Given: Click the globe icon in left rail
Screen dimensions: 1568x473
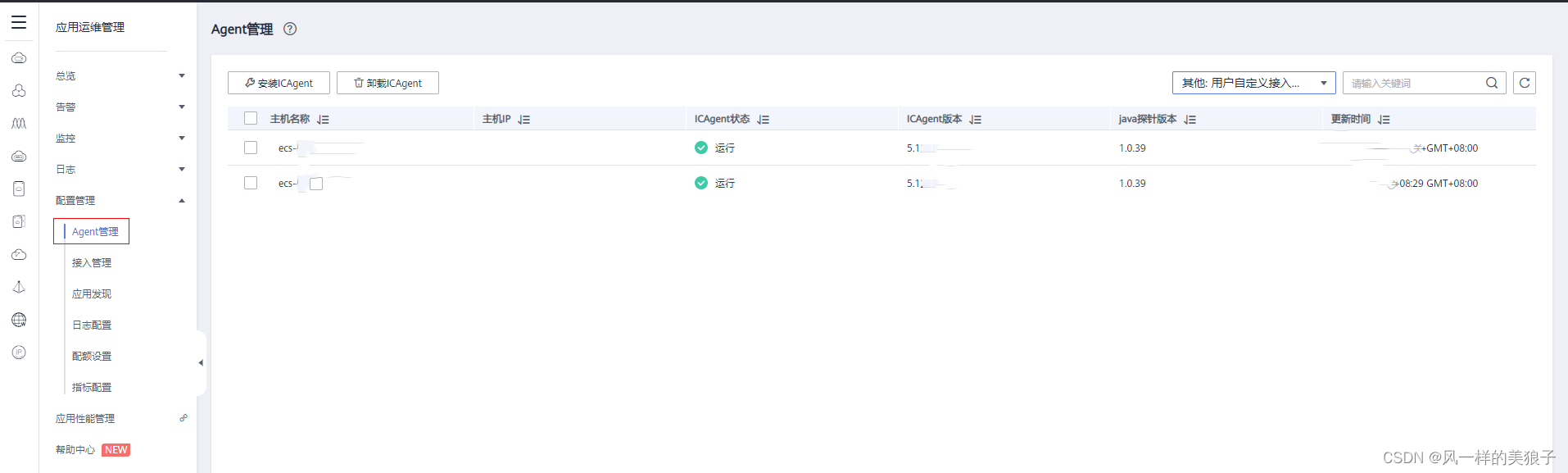Looking at the screenshot, I should pos(19,320).
